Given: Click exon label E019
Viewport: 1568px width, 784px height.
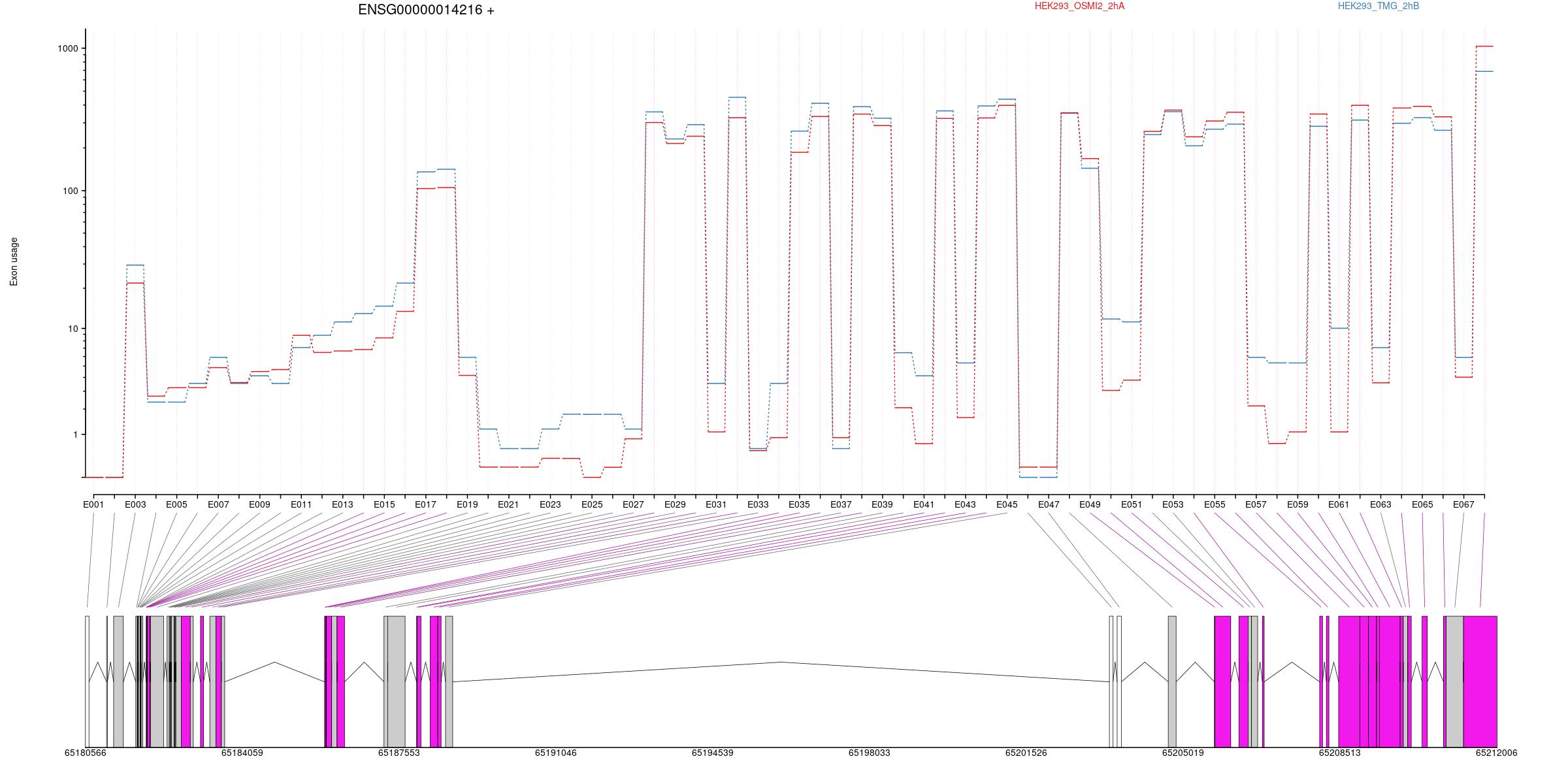Looking at the screenshot, I should point(467,504).
